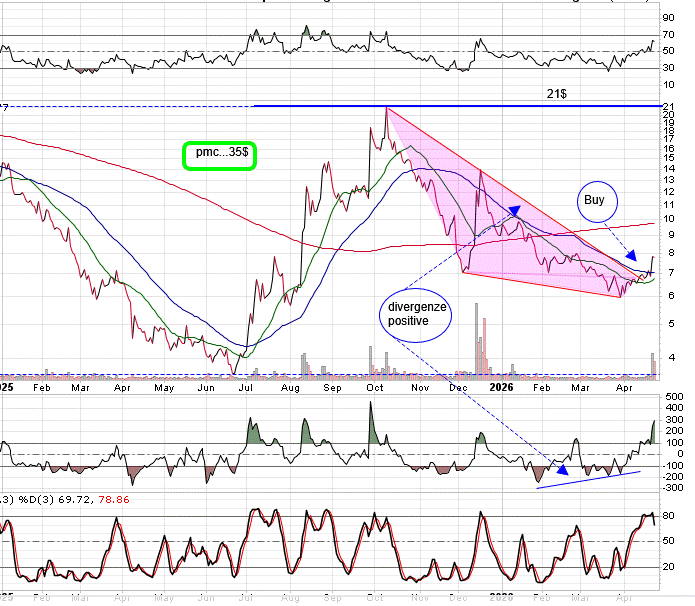Click the '90' level on the RSI scale
Viewport: 695px width, 606px height.
point(668,17)
